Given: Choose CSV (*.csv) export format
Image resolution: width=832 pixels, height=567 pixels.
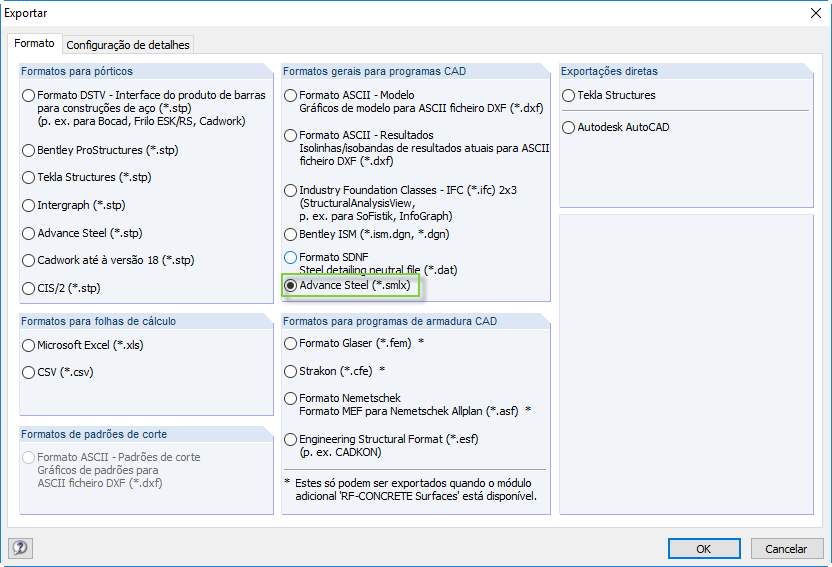Looking at the screenshot, I should click(29, 372).
